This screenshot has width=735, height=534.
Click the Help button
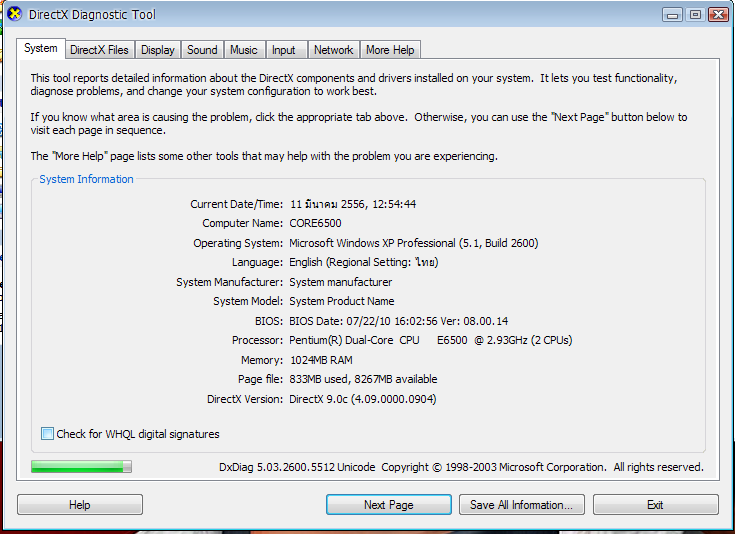pyautogui.click(x=80, y=504)
